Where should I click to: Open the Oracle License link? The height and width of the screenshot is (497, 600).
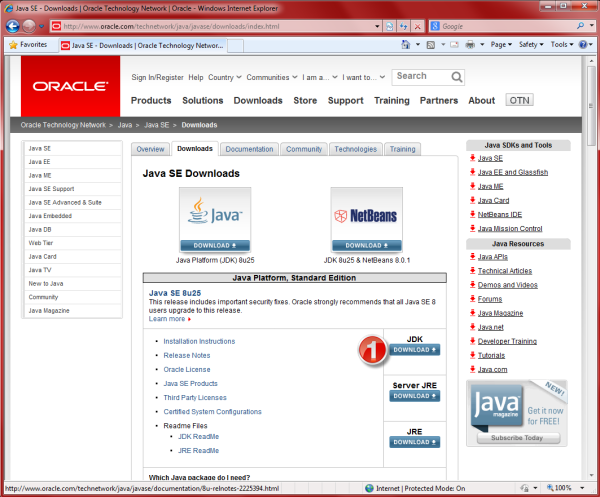187,370
